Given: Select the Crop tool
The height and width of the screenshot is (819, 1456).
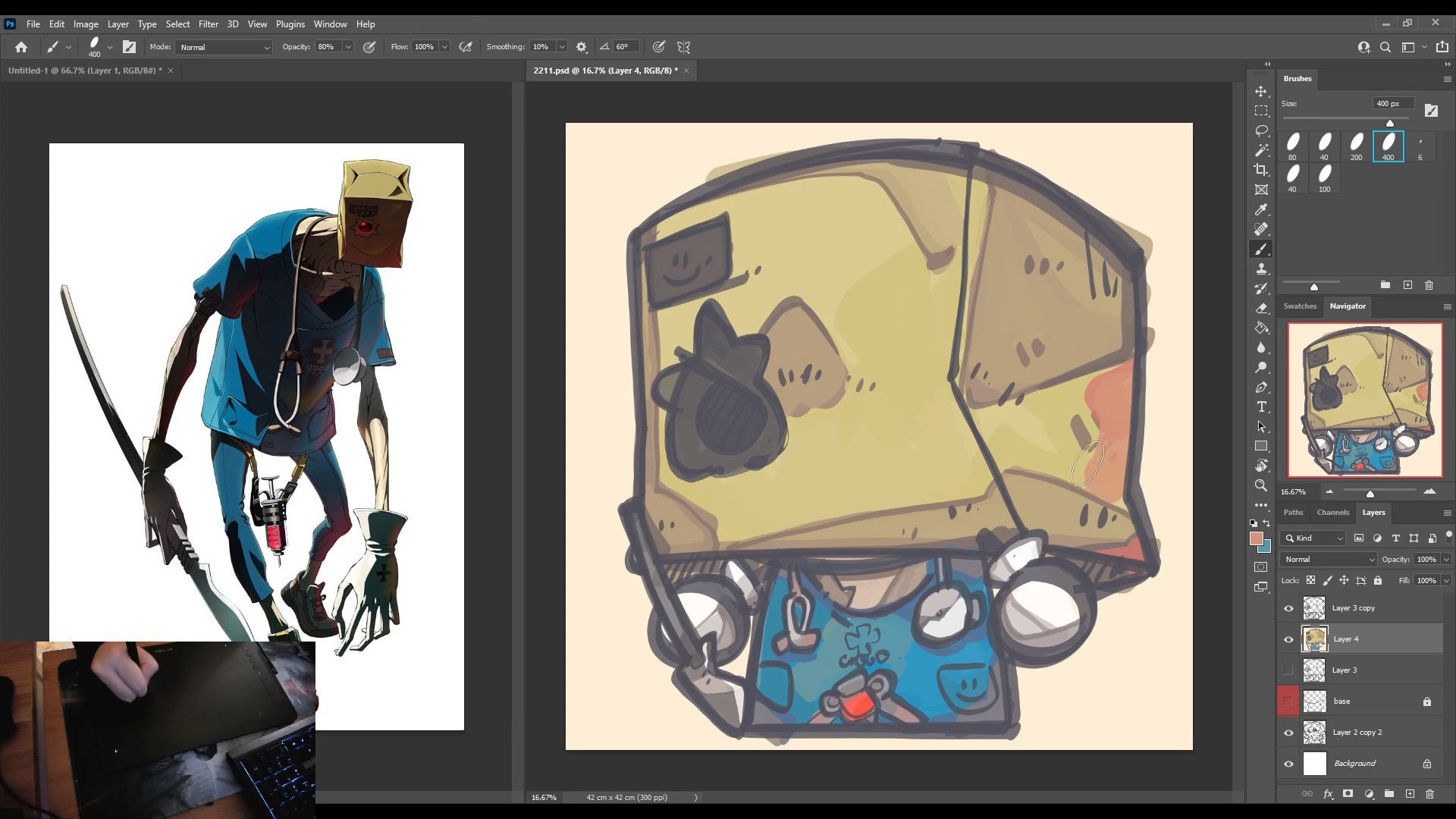Looking at the screenshot, I should (x=1261, y=170).
